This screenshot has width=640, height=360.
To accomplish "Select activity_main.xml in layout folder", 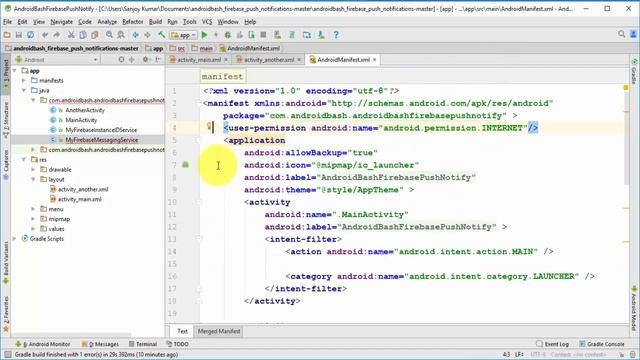I will pos(80,199).
